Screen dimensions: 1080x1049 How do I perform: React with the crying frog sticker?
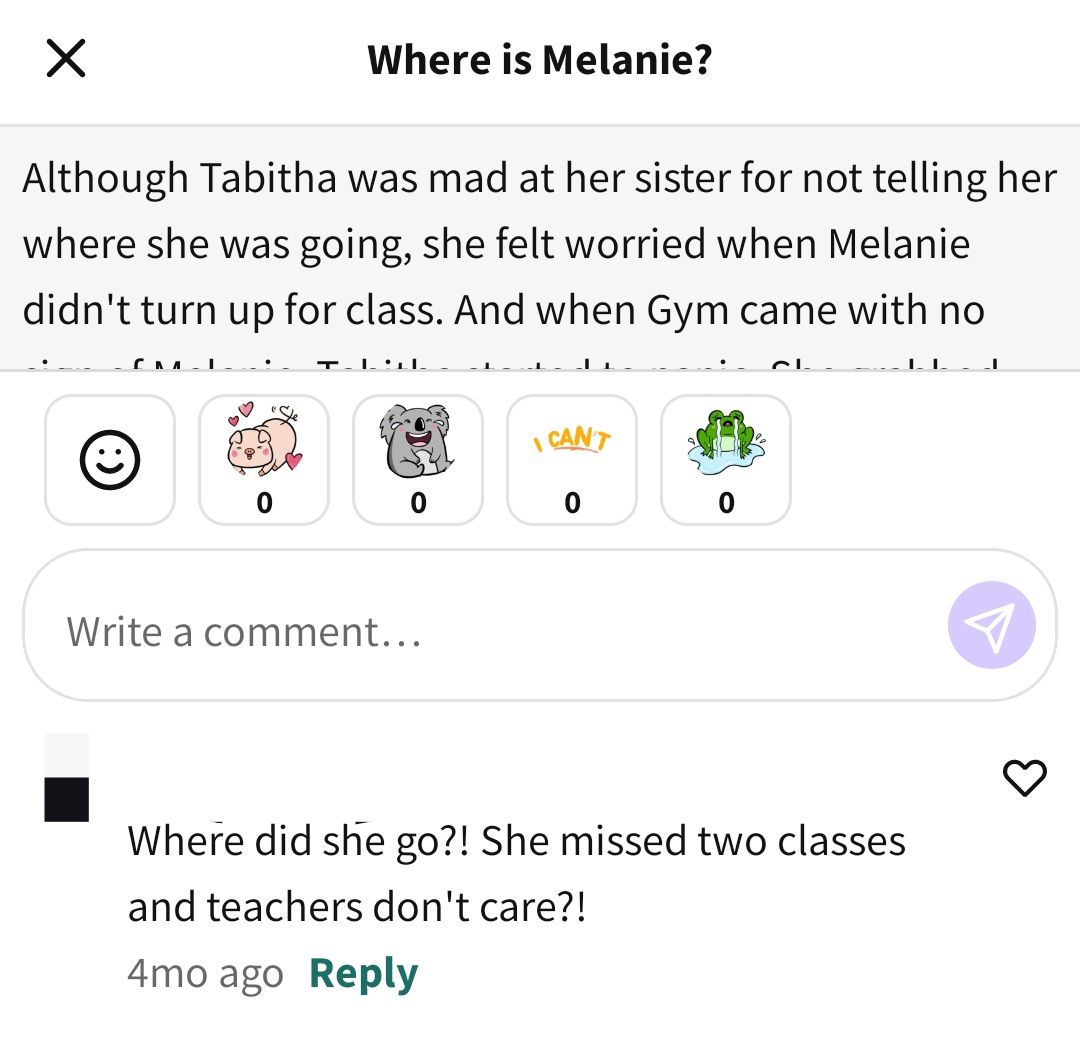(726, 460)
